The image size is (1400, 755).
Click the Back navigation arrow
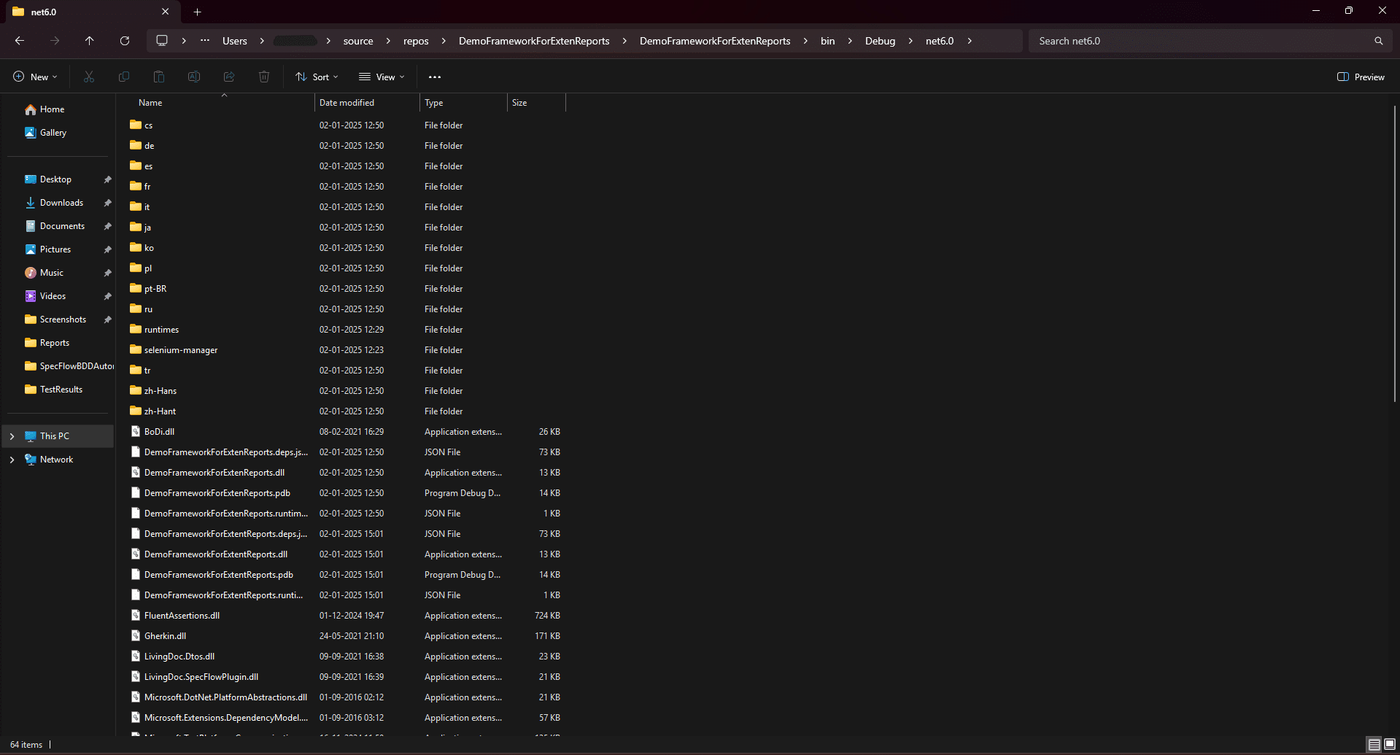point(19,41)
